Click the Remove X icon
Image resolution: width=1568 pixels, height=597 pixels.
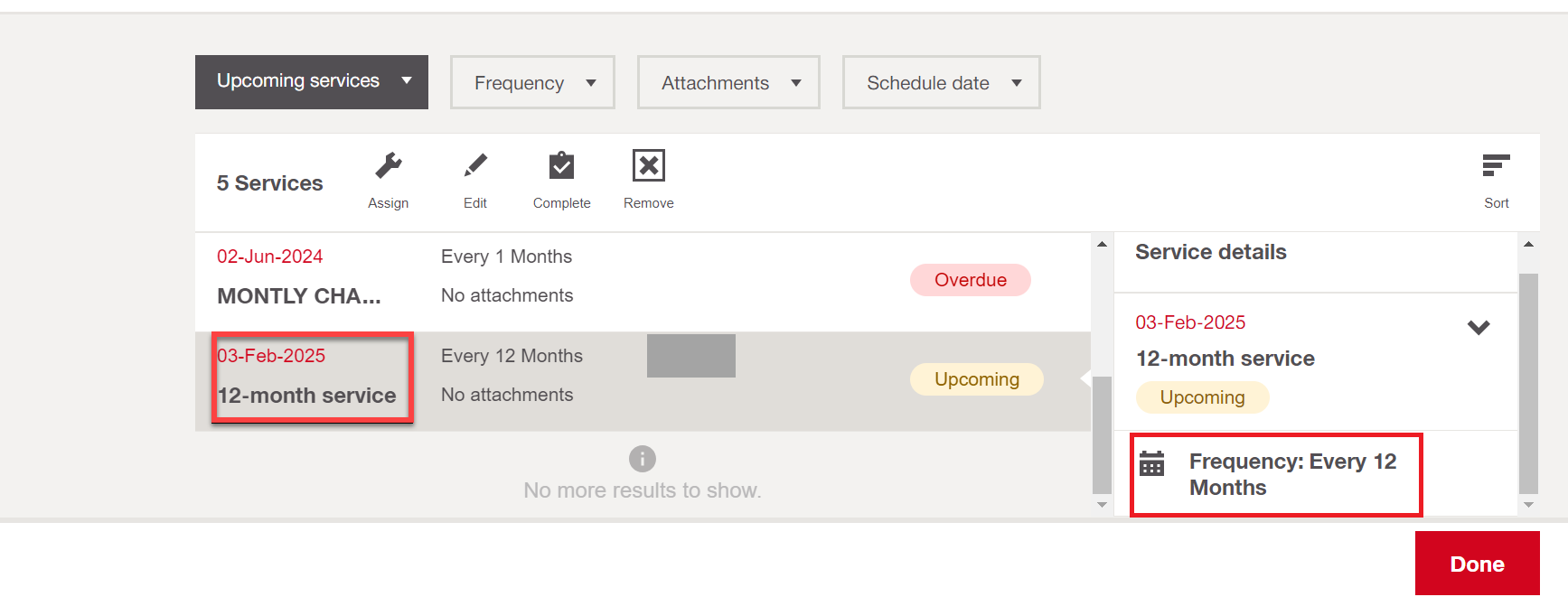point(649,165)
